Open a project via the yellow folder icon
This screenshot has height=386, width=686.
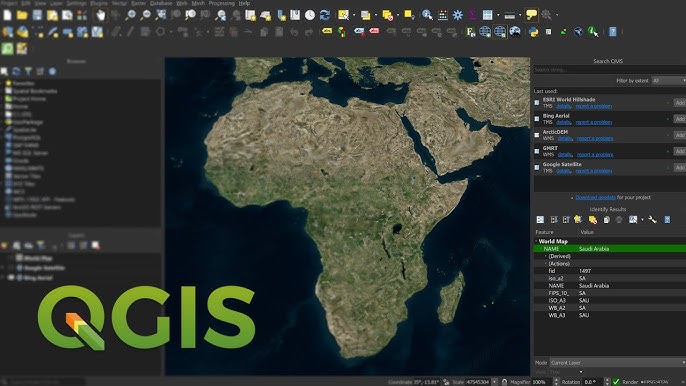[x=22, y=15]
